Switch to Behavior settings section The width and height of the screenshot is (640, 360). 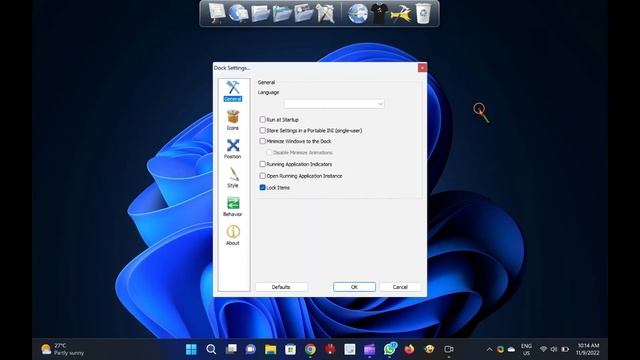pos(233,206)
